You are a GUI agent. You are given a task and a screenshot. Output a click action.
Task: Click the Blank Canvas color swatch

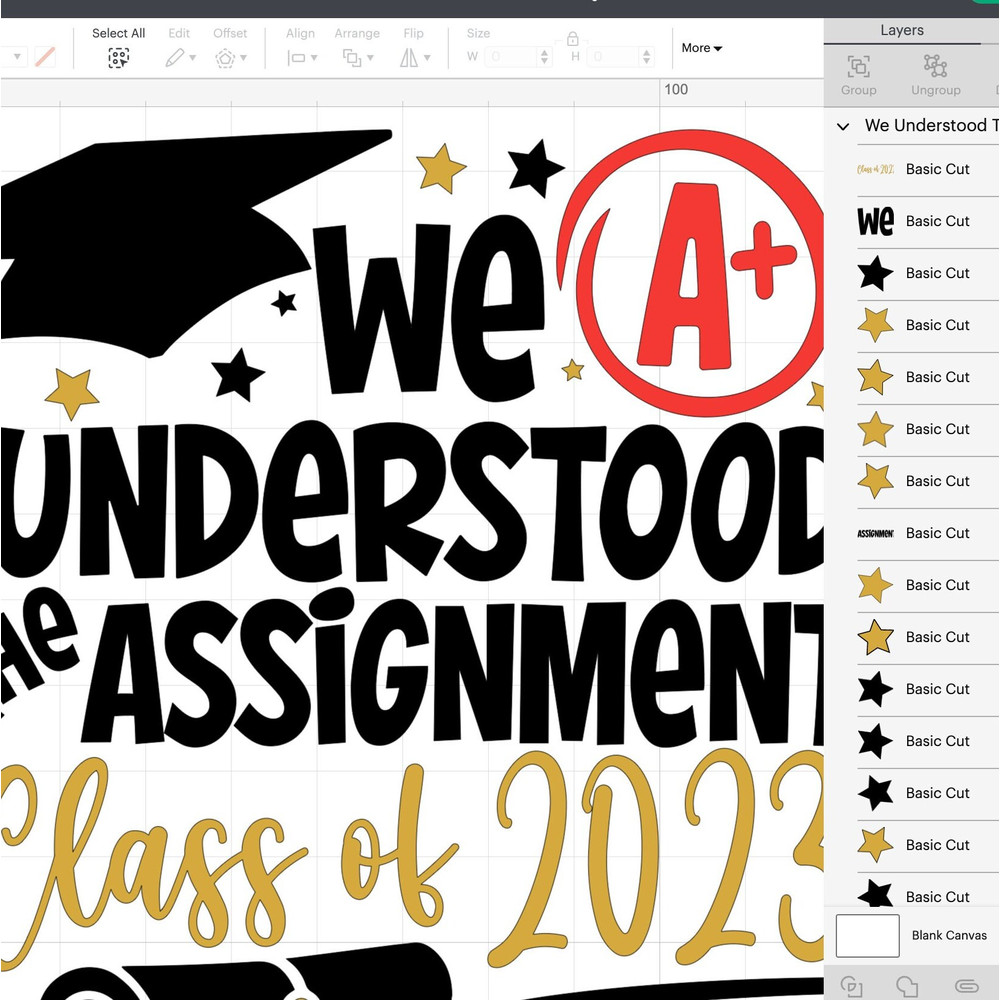tap(866, 935)
